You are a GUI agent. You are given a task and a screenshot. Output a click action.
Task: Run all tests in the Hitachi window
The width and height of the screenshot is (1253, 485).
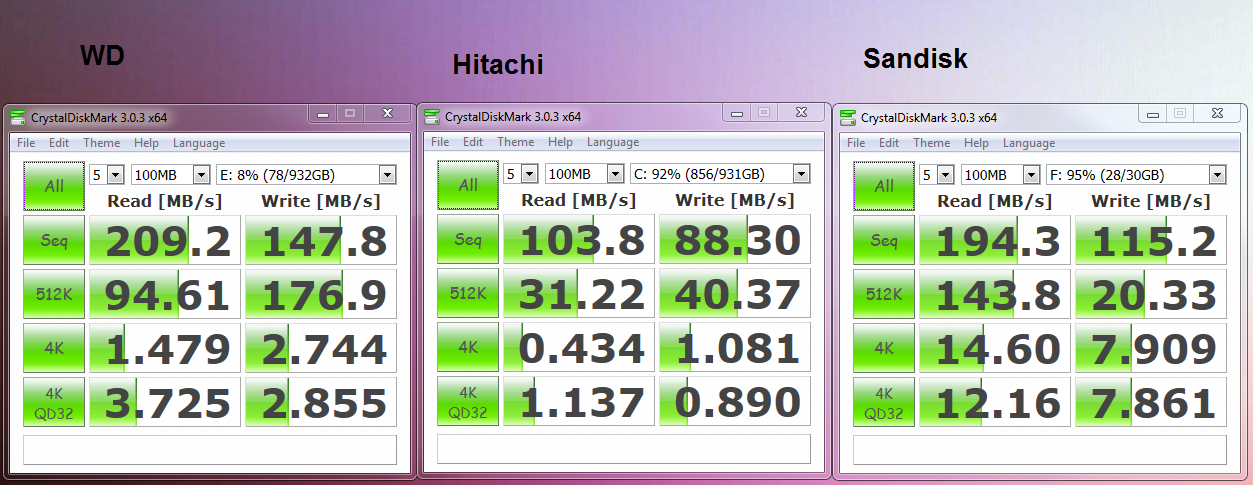coord(468,186)
